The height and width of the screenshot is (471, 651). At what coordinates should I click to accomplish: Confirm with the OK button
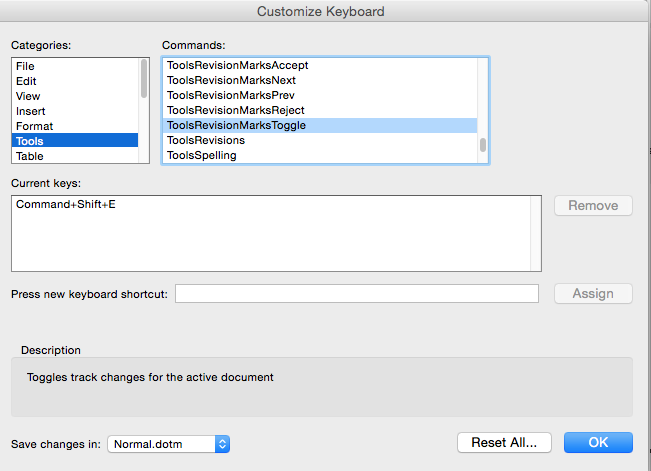598,442
